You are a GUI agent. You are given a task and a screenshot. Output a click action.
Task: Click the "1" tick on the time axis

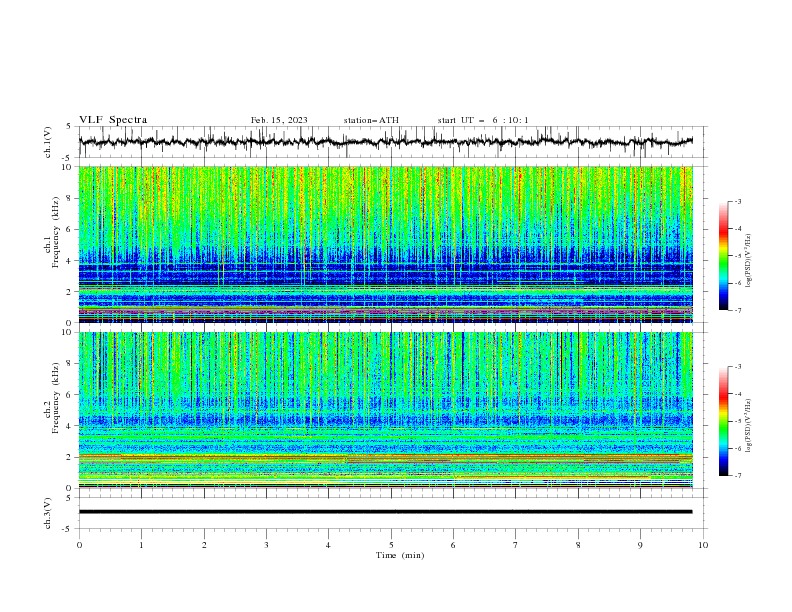click(141, 545)
